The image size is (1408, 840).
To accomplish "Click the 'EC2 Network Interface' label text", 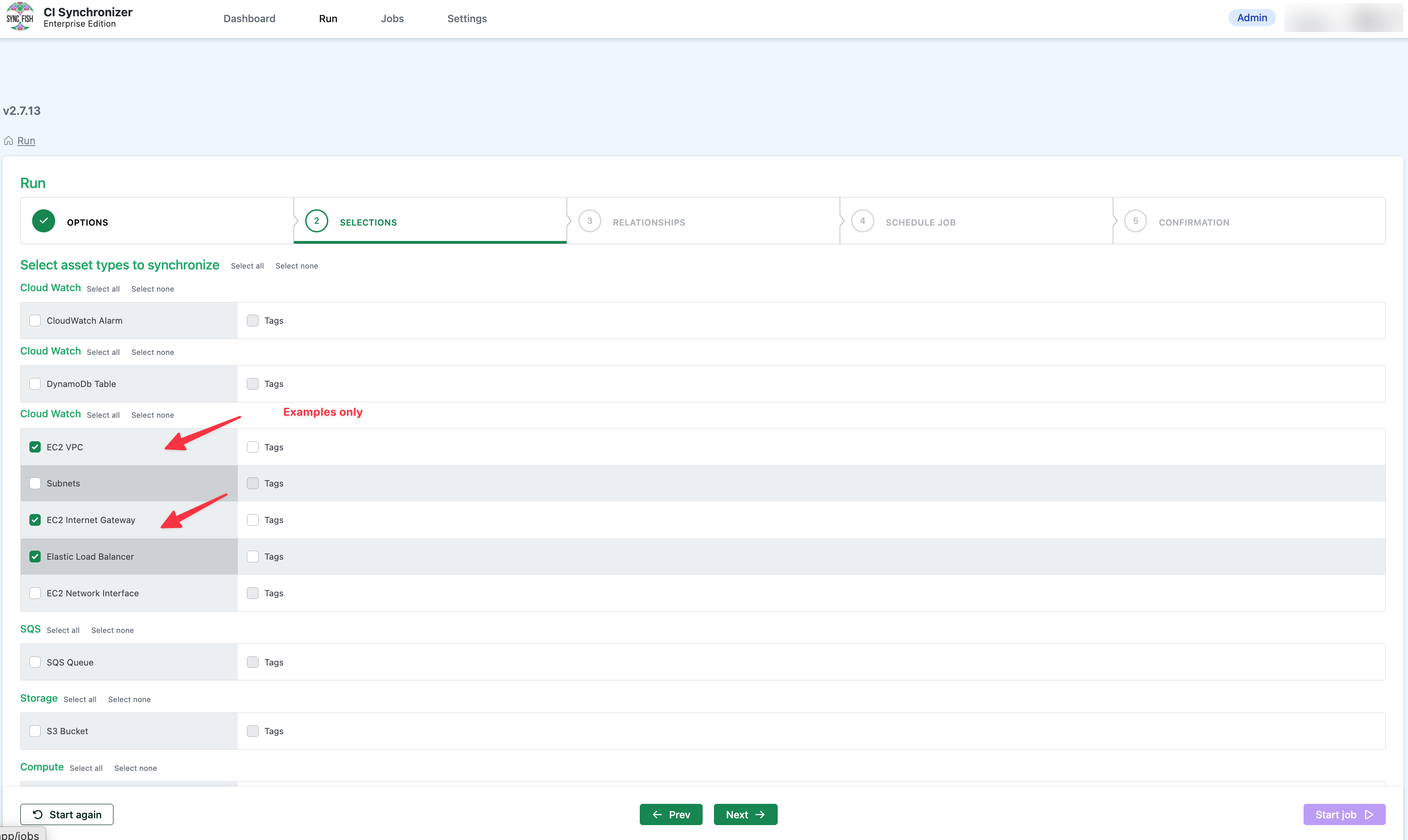I will tap(93, 594).
